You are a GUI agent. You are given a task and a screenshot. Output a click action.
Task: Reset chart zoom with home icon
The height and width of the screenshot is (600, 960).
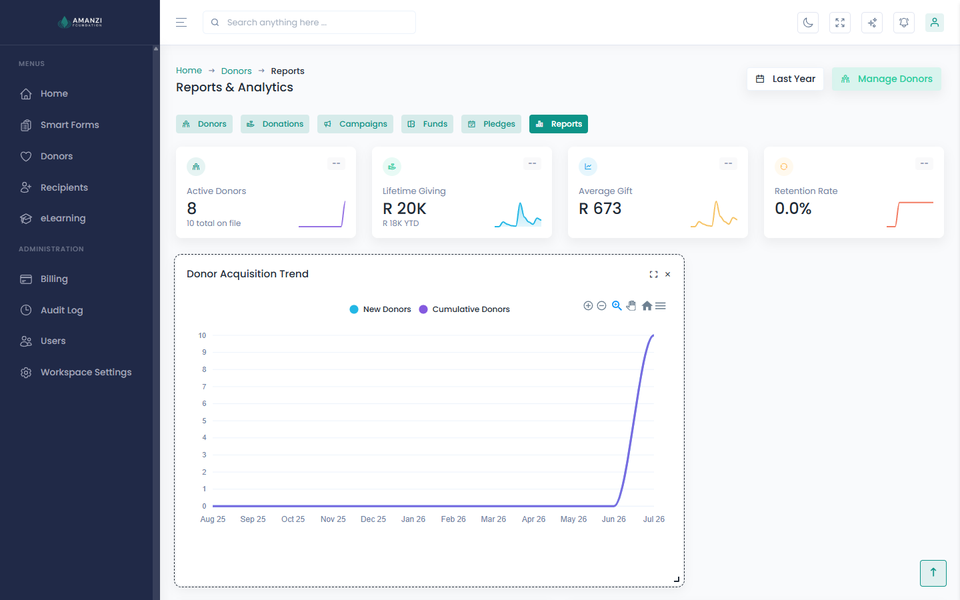(x=647, y=306)
